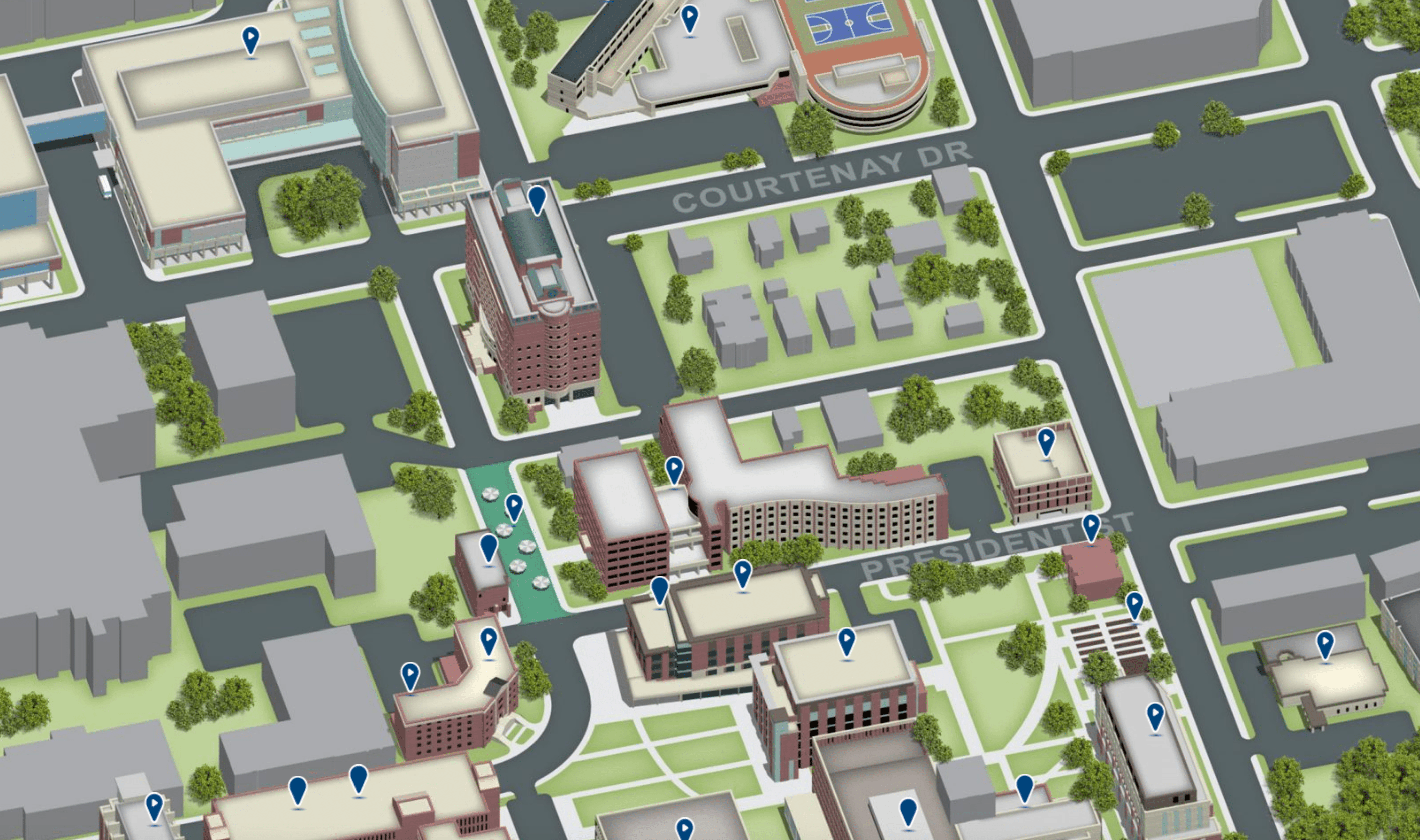This screenshot has height=840, width=1420.
Task: Click the PRESIDENT ST street label
Action: pos(998,546)
